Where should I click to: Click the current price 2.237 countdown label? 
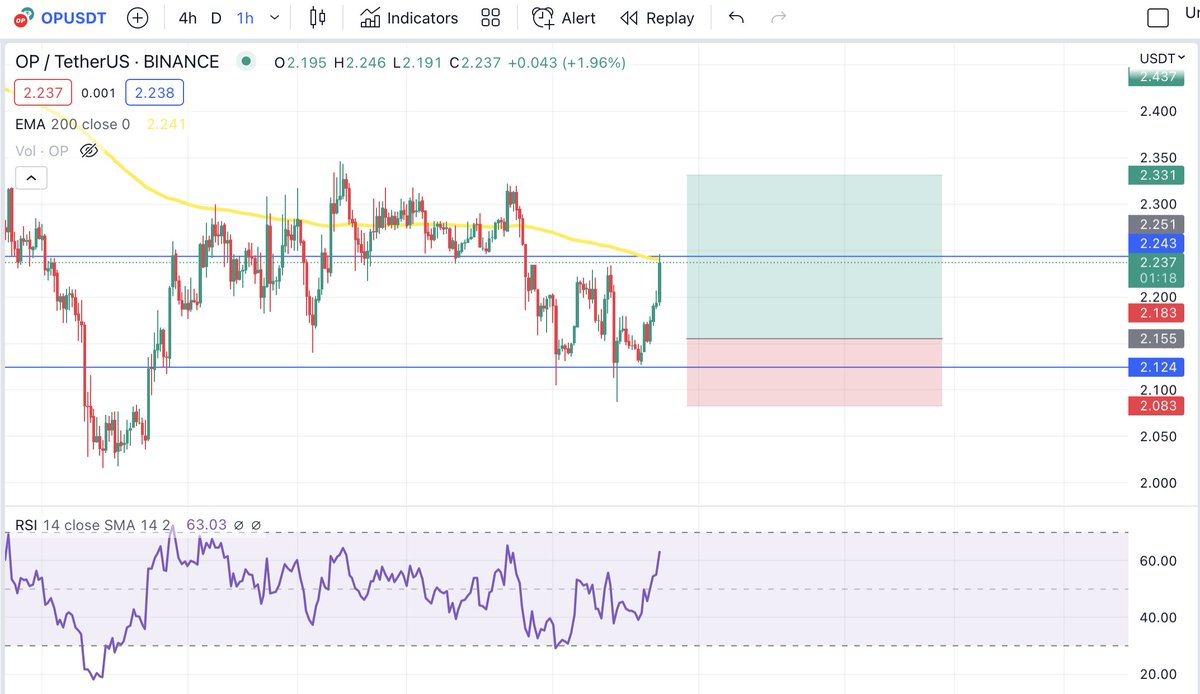point(1156,270)
